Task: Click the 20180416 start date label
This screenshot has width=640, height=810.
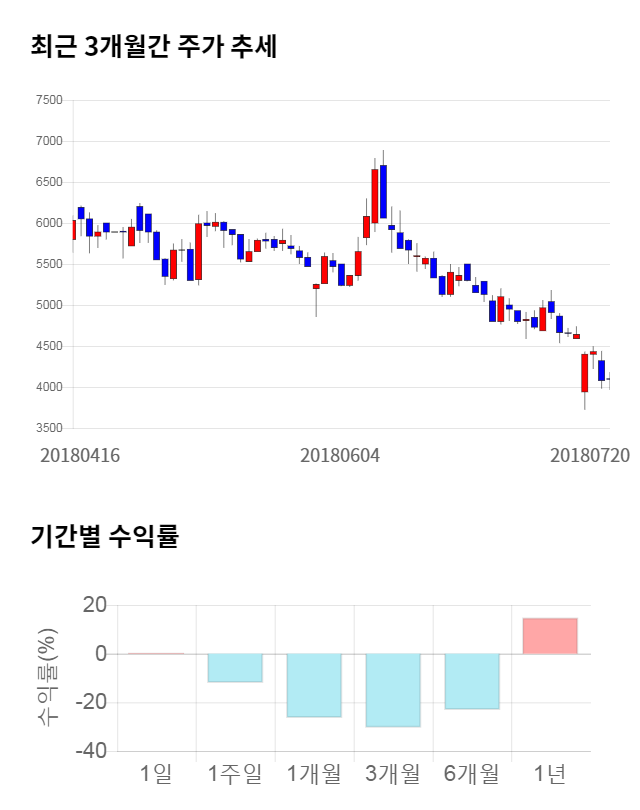Action: coord(80,455)
